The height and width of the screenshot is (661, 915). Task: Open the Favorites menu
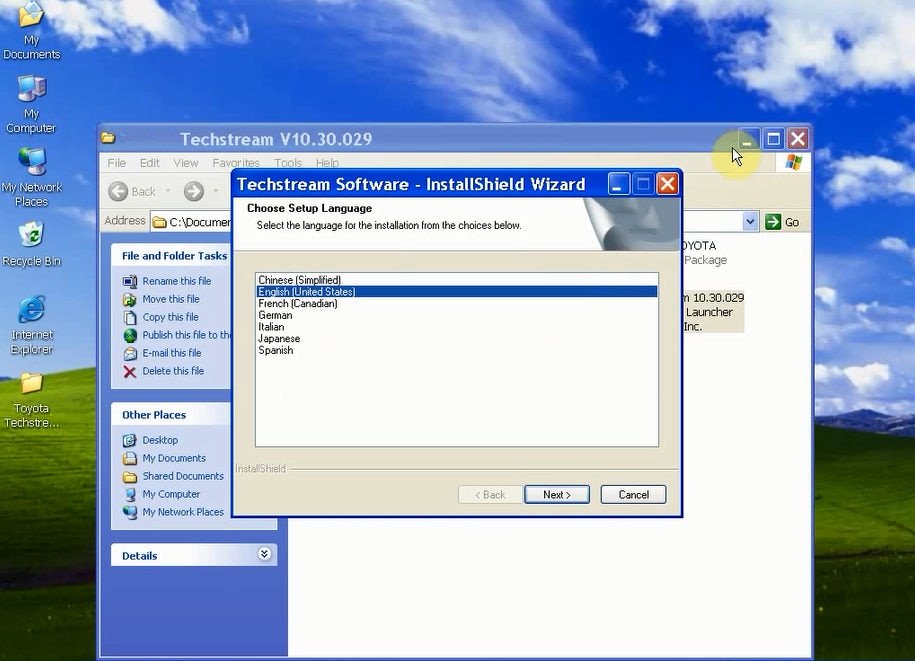(x=236, y=163)
